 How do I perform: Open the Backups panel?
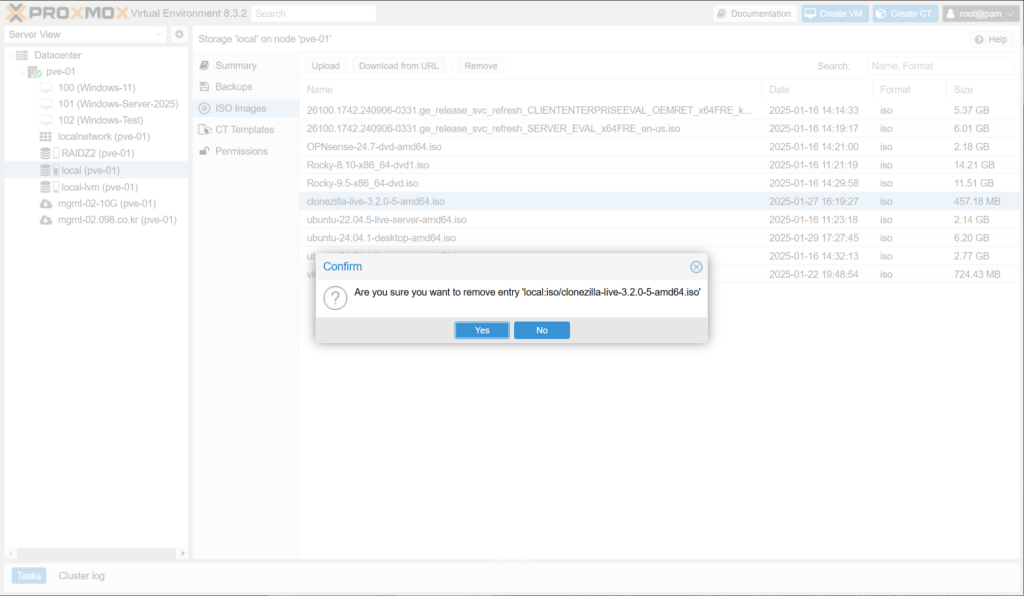click(234, 87)
